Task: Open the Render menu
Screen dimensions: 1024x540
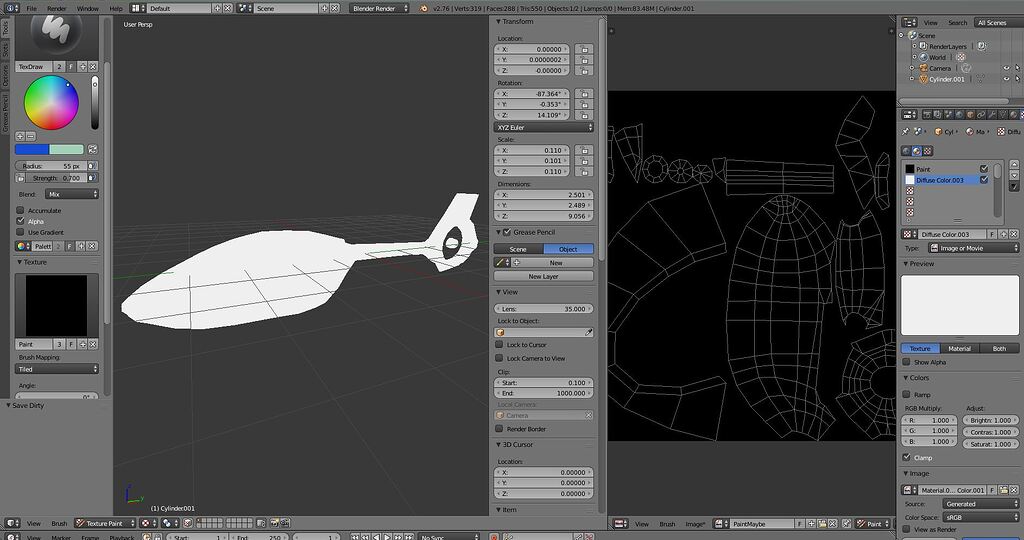Action: point(57,8)
